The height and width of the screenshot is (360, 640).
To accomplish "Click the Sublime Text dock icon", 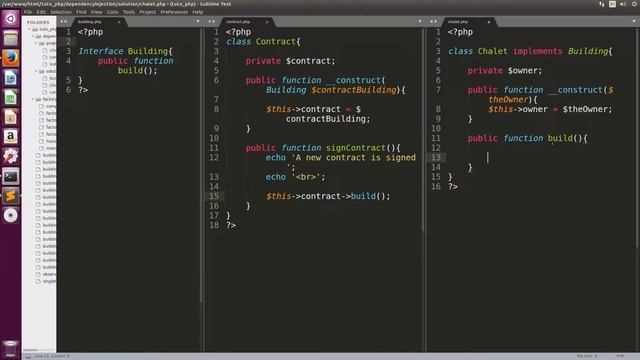I will click(11, 196).
